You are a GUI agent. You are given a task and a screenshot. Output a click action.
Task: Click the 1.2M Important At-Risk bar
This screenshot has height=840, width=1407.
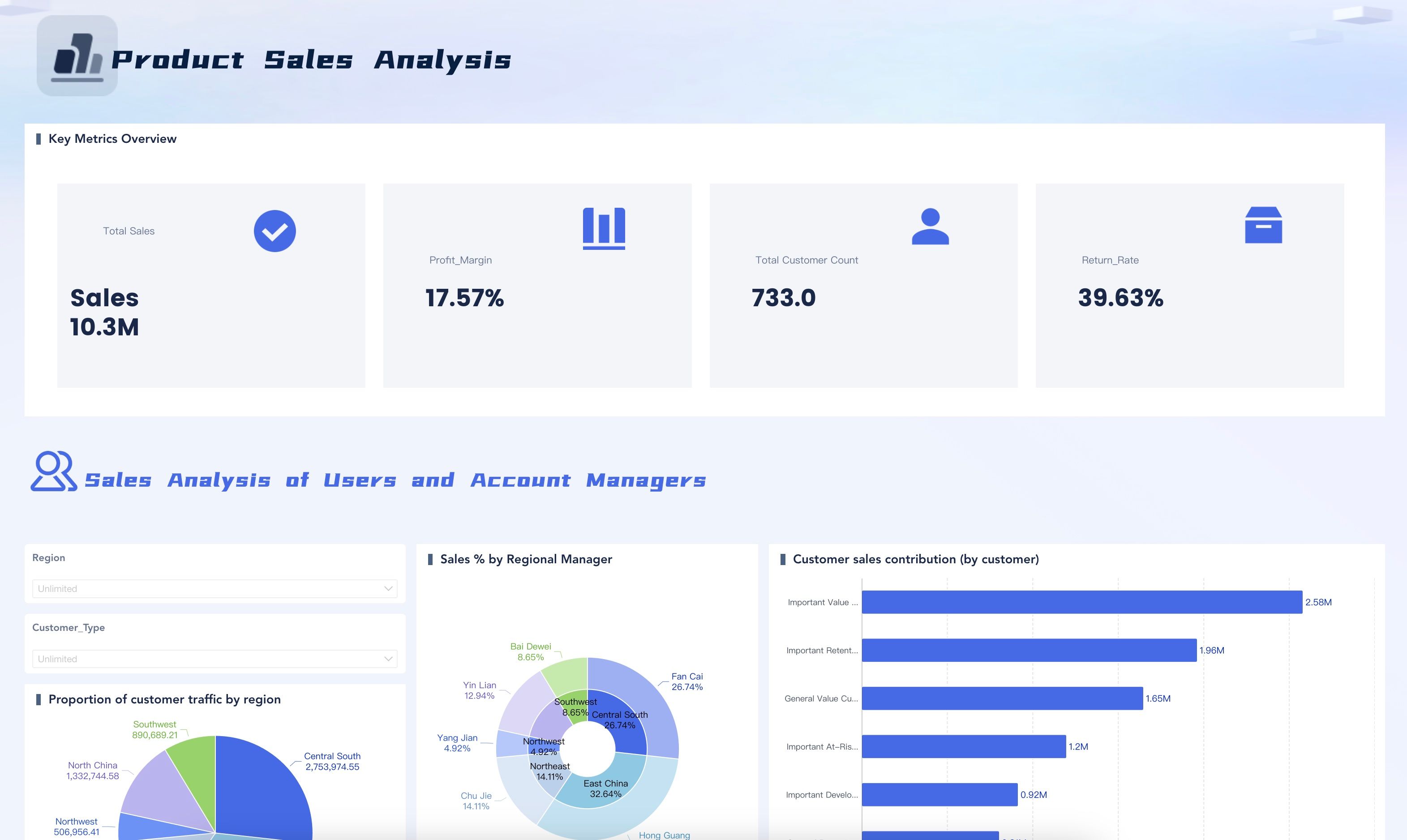[964, 746]
